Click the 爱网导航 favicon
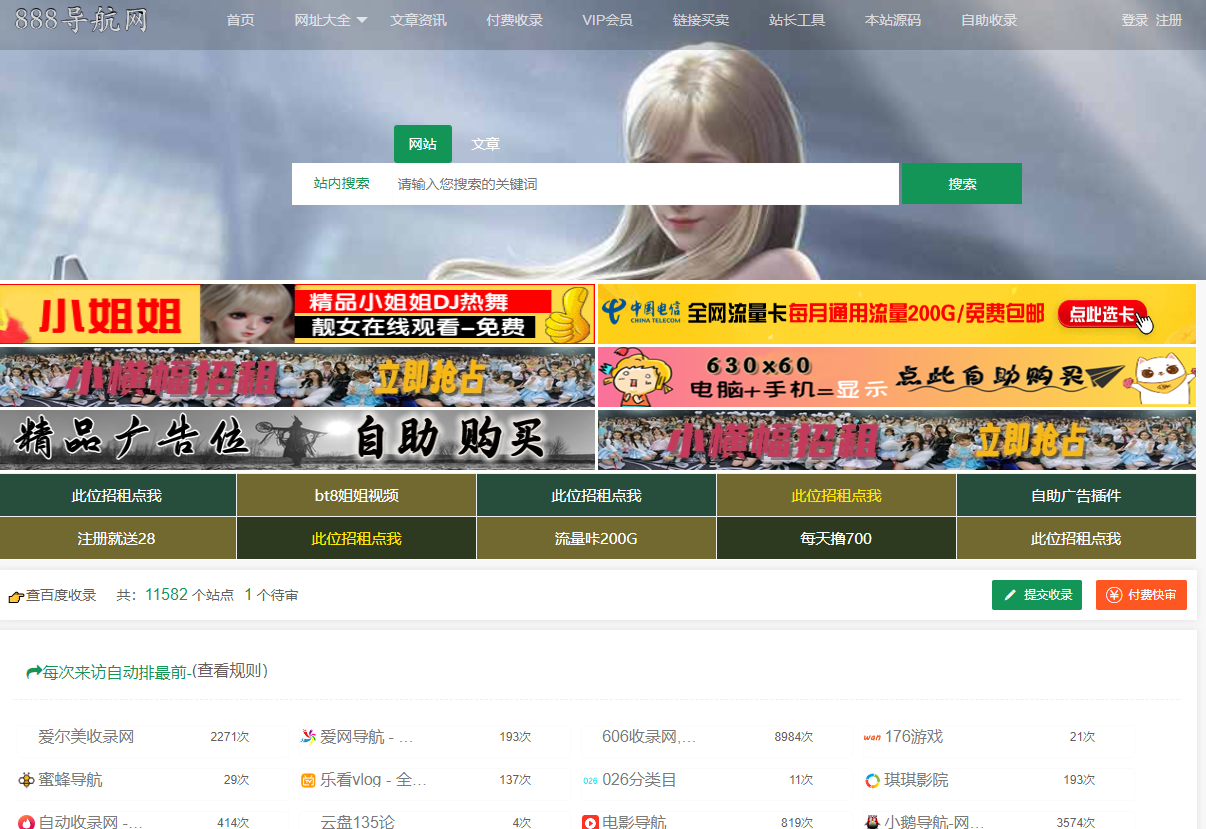The width and height of the screenshot is (1206, 829). 308,737
